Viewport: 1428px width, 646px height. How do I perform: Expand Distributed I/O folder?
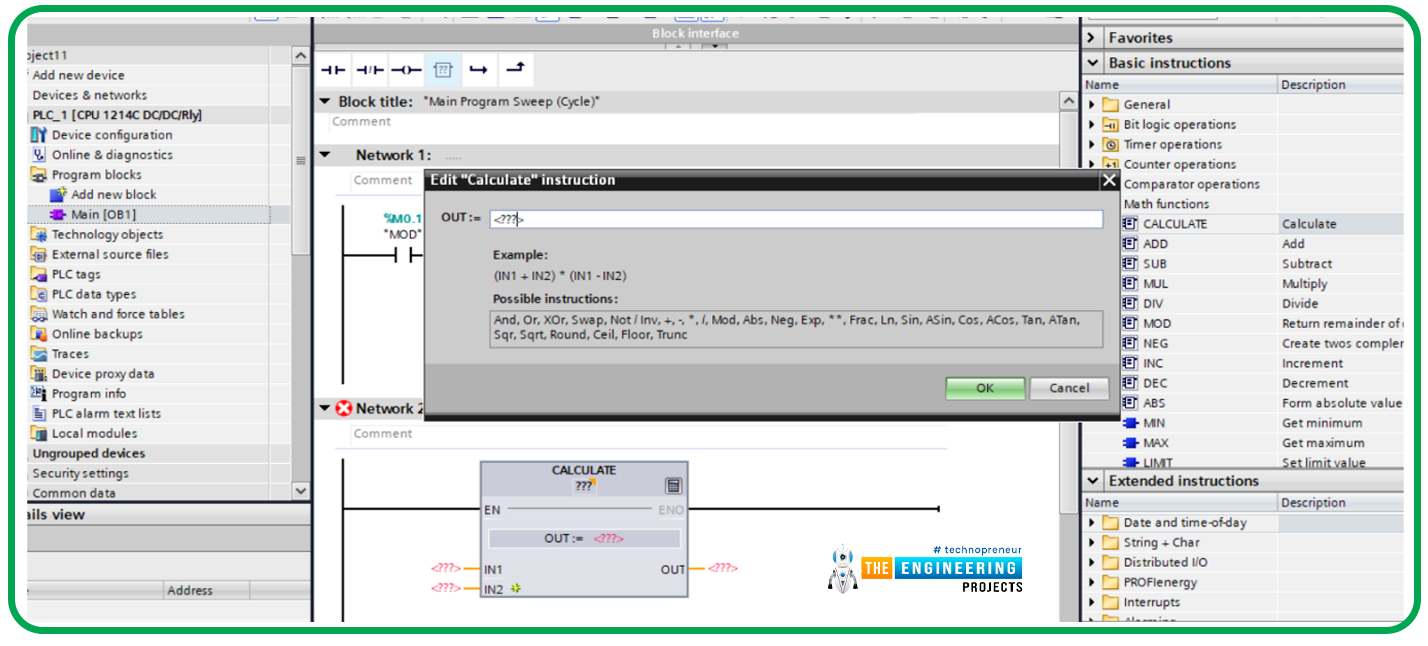(1093, 563)
